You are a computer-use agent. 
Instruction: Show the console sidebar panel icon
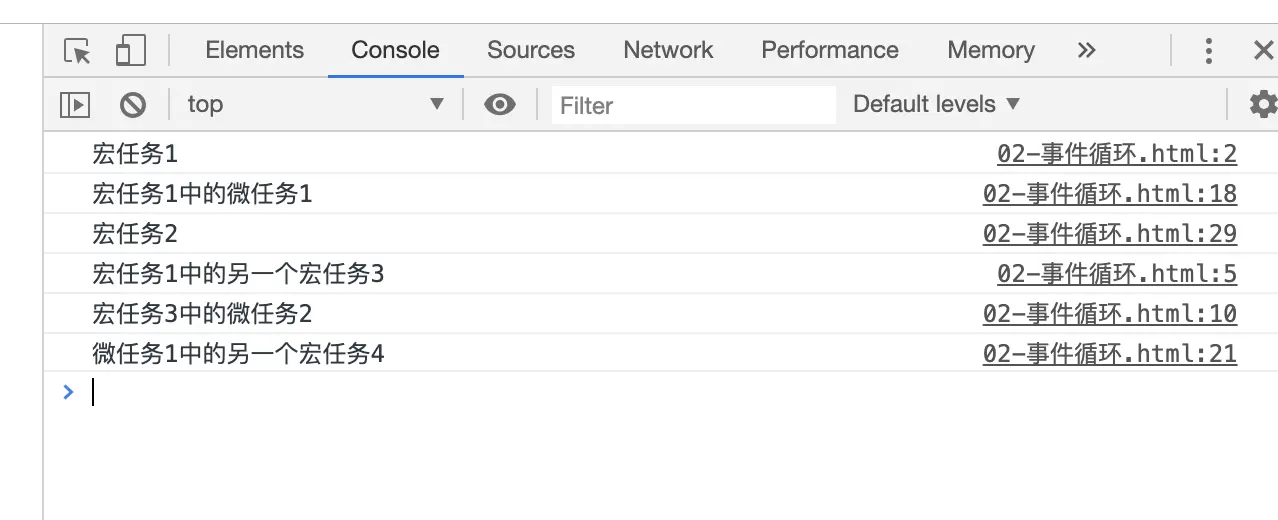[75, 104]
